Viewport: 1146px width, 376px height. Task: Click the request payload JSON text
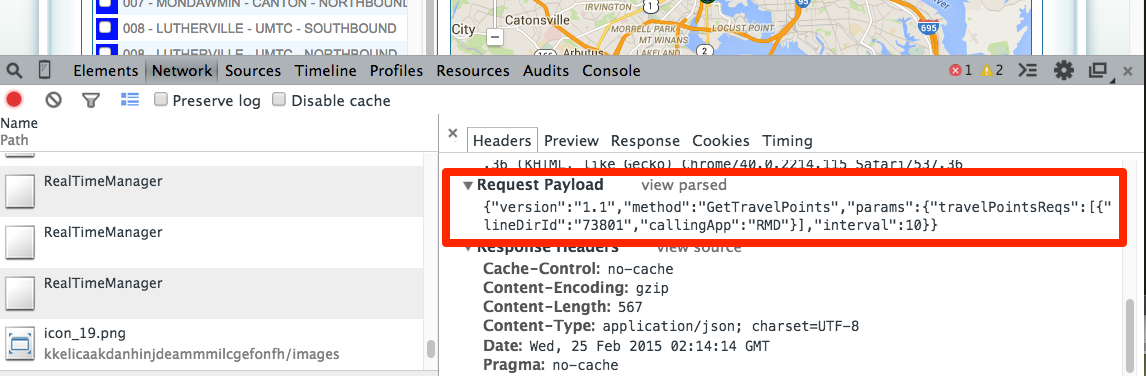coord(797,217)
